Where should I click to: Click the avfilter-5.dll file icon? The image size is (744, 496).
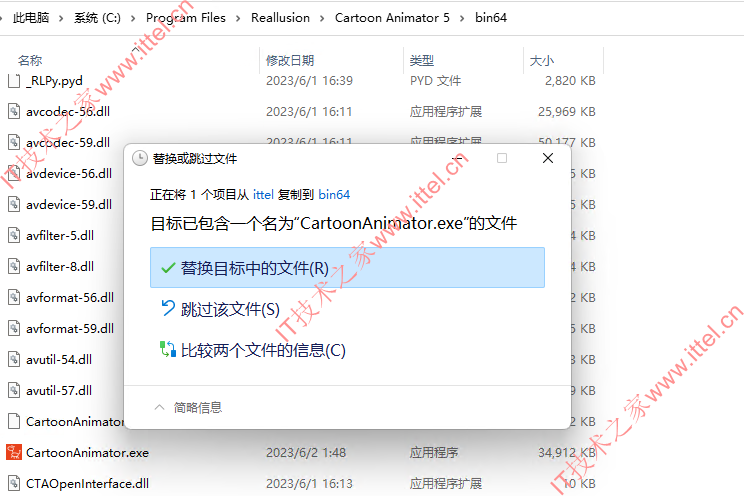14,235
